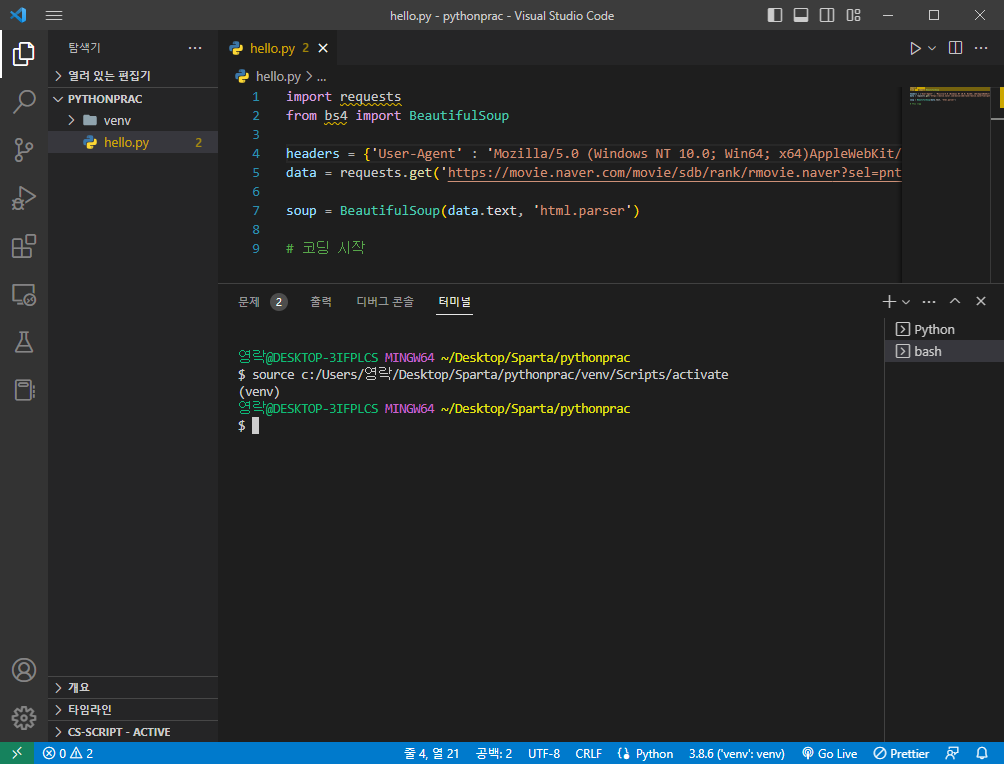Open the Extensions view

tap(24, 246)
